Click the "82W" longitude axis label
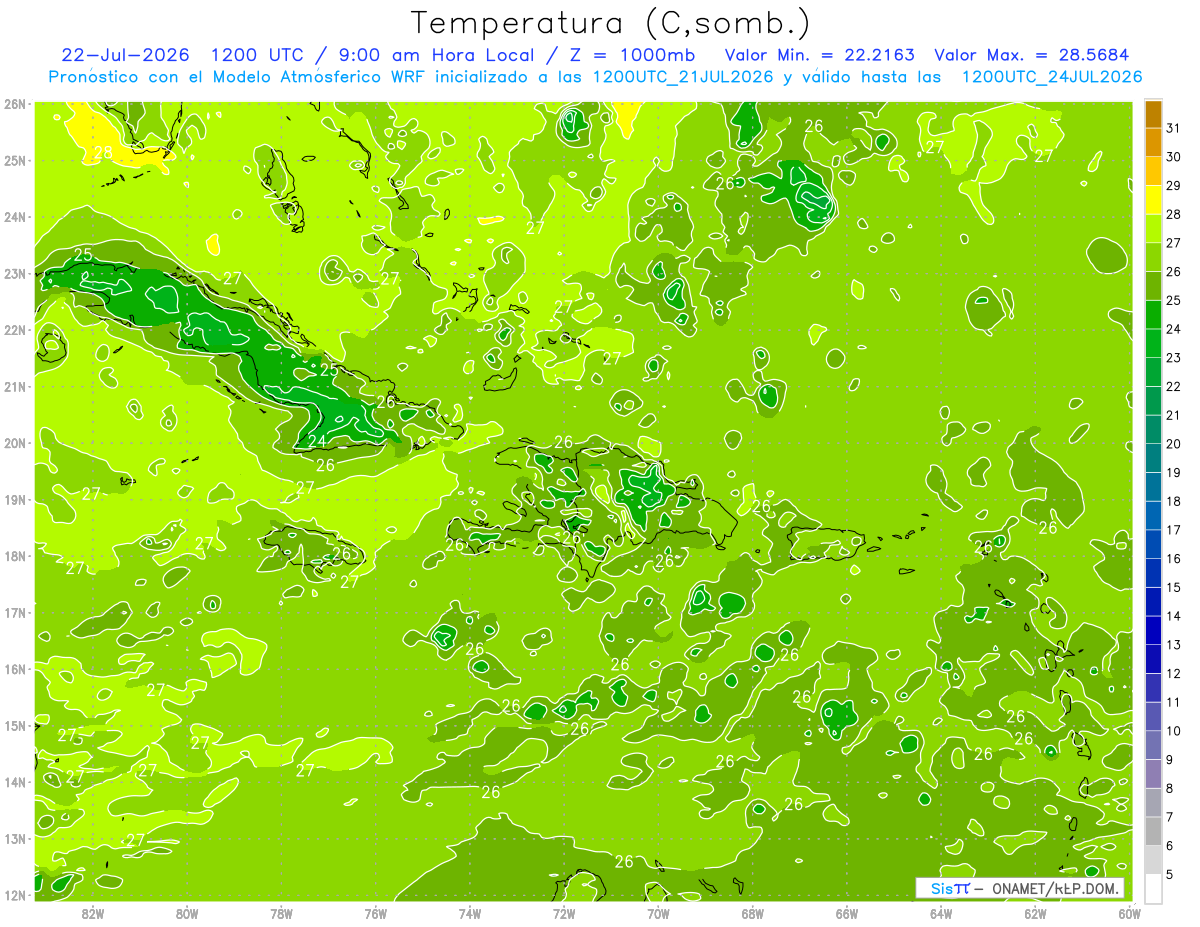Image resolution: width=1200 pixels, height=927 pixels. point(93,913)
